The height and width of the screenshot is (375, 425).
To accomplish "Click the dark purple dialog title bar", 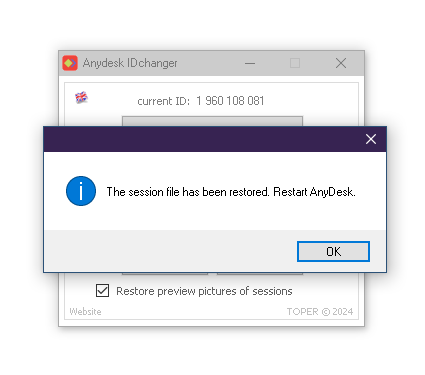I will (x=203, y=139).
